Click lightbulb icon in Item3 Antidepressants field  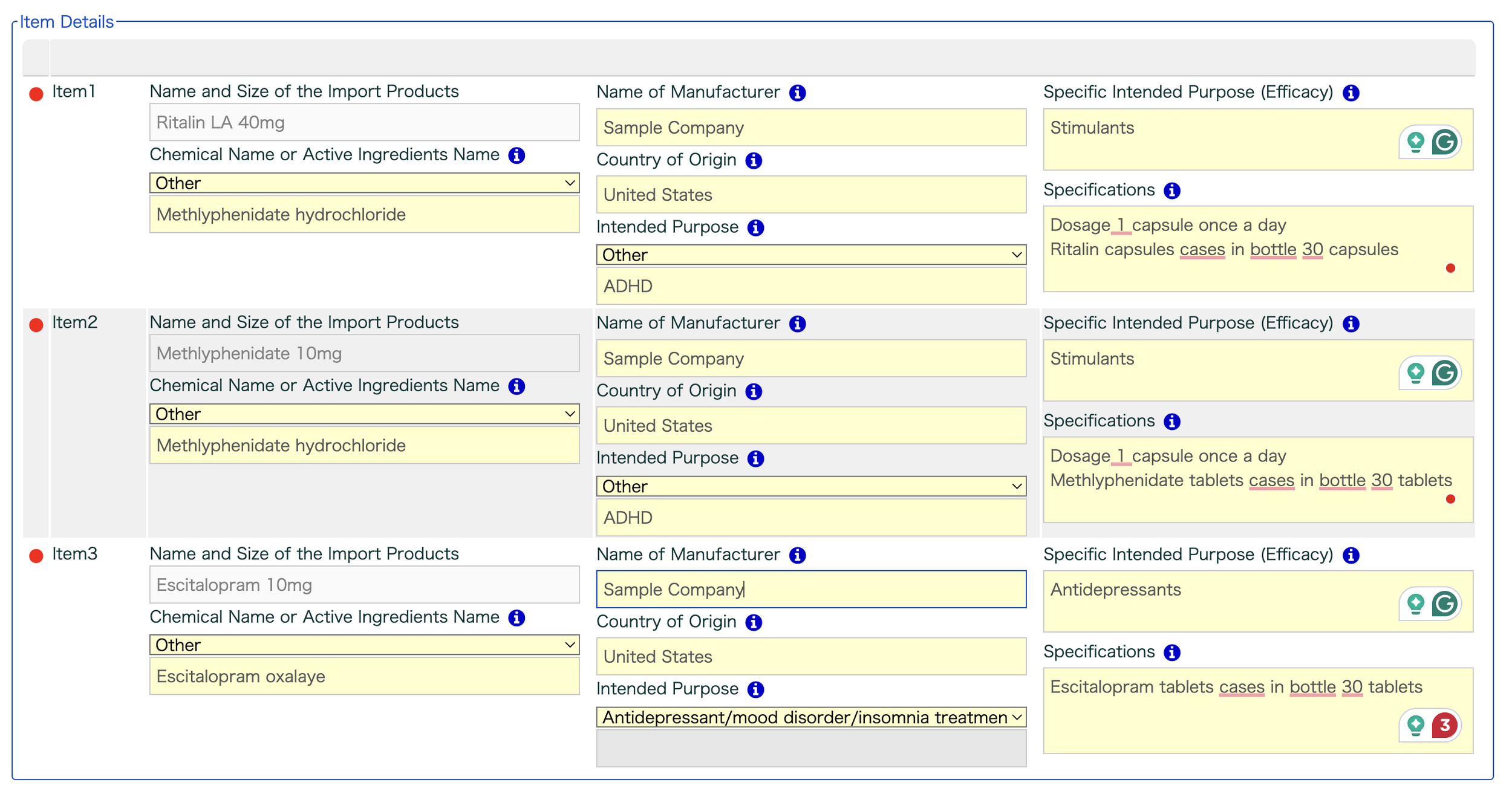pos(1415,603)
